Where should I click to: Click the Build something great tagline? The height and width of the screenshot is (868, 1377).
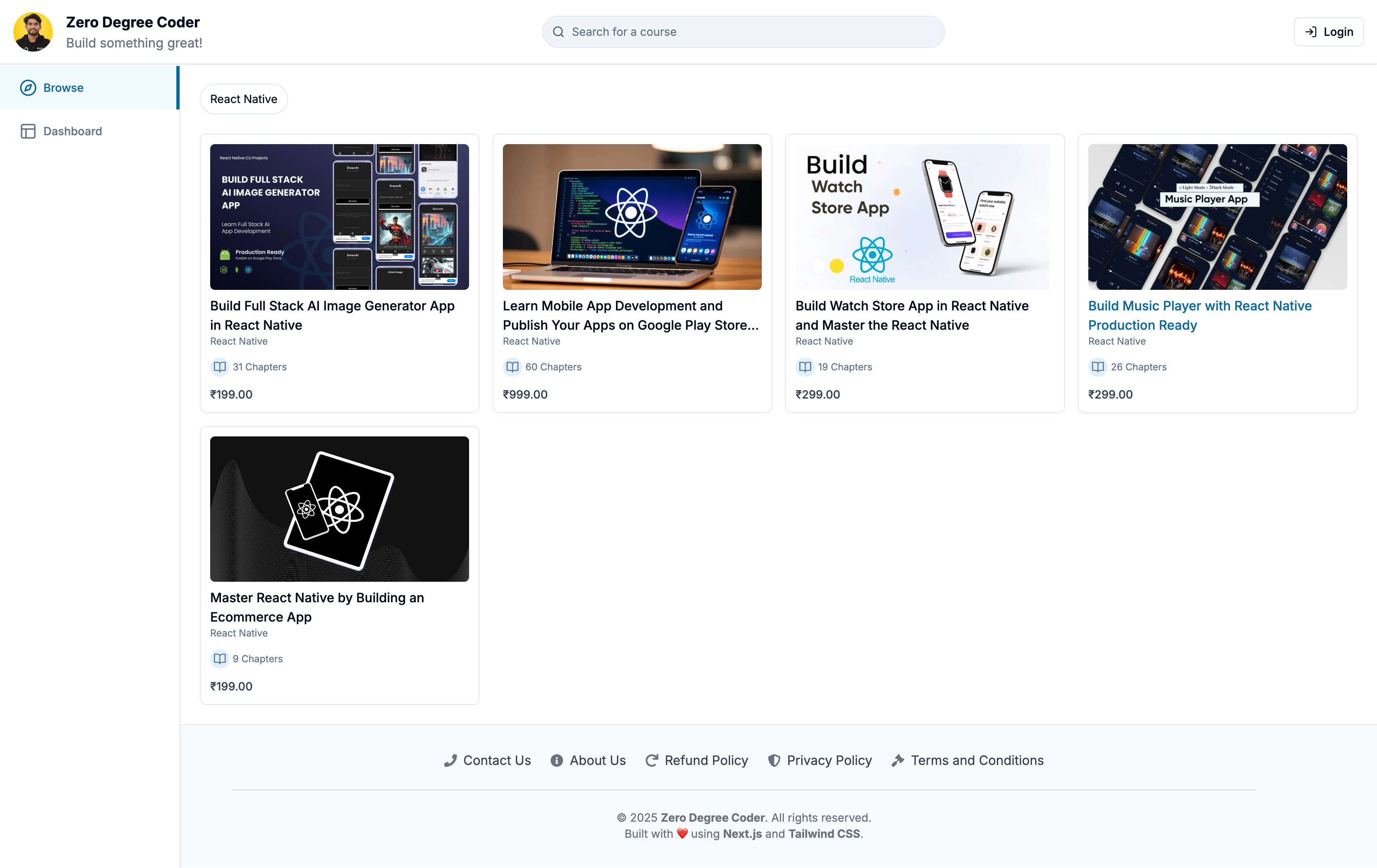[134, 43]
